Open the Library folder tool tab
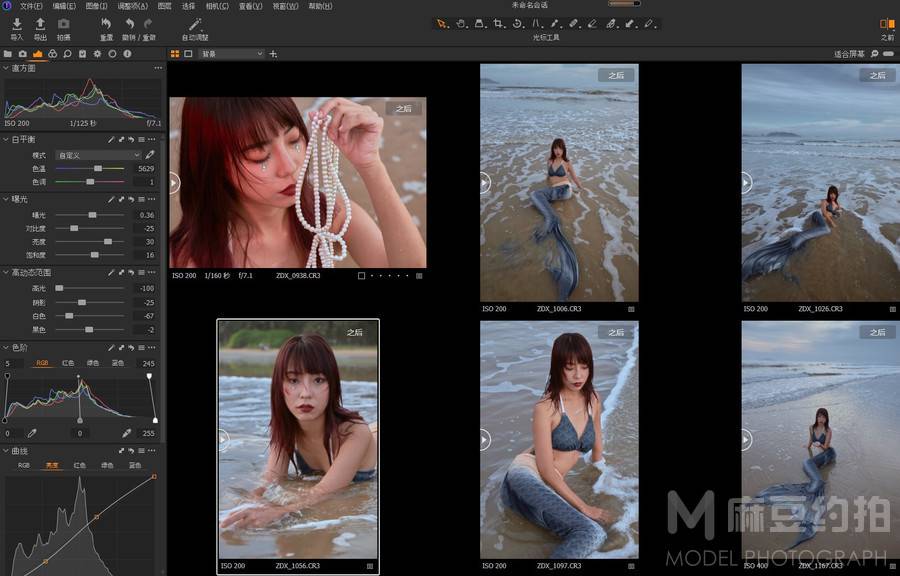The image size is (900, 576). tap(7, 54)
